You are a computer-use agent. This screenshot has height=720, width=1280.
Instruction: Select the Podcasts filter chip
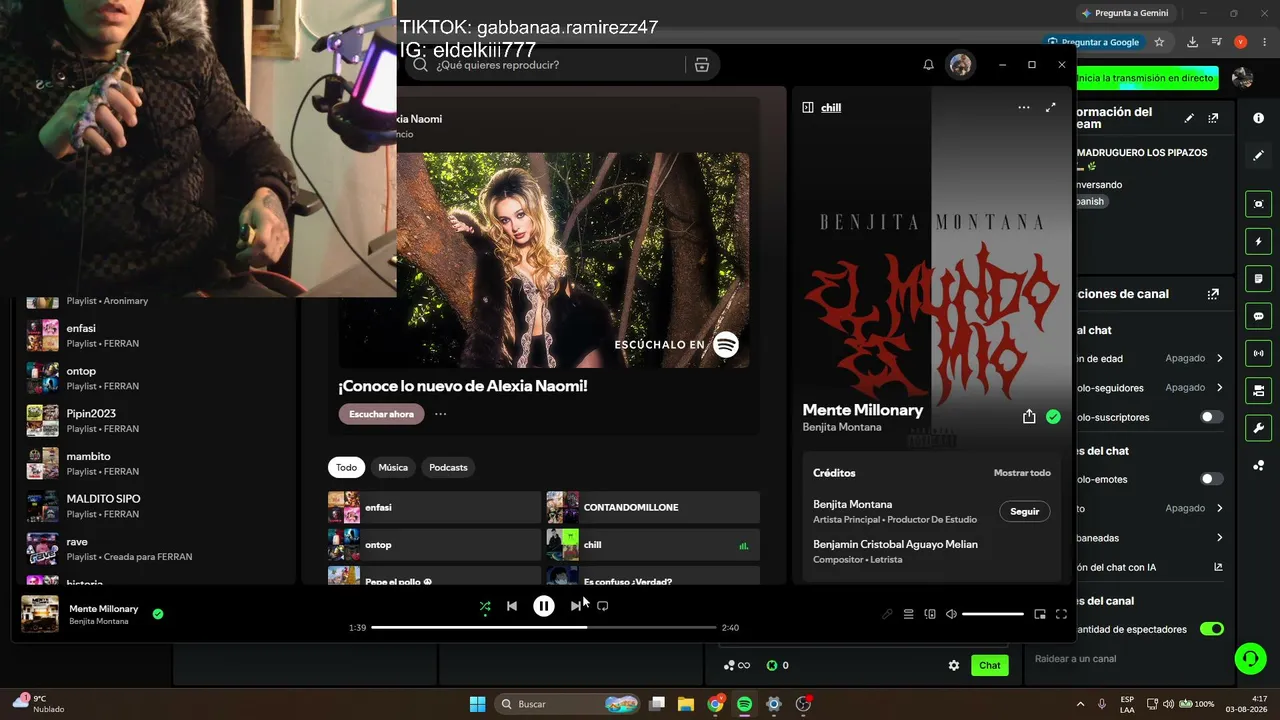(448, 467)
